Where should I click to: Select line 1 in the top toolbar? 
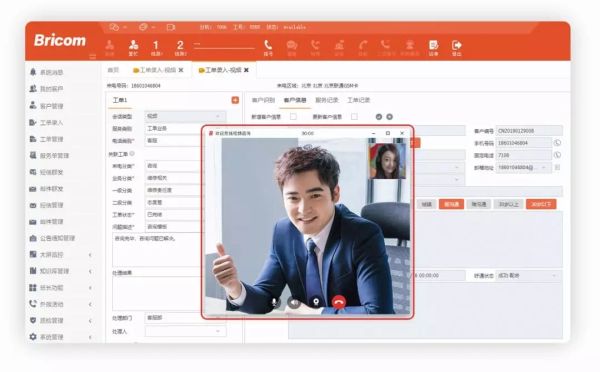coord(156,48)
